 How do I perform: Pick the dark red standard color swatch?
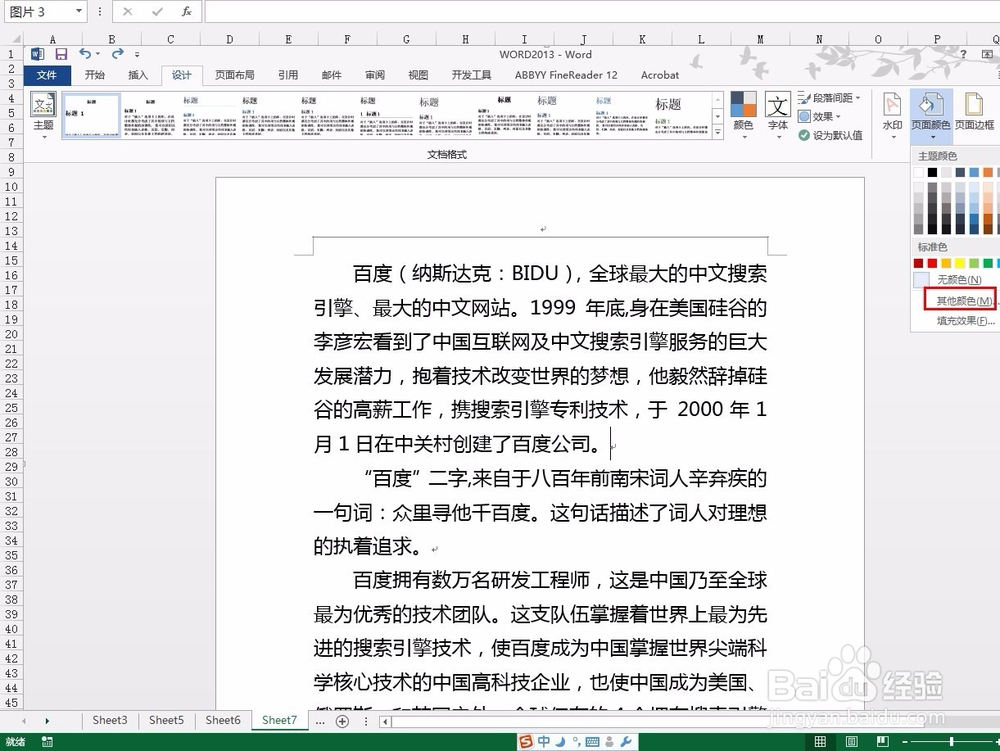point(918,263)
